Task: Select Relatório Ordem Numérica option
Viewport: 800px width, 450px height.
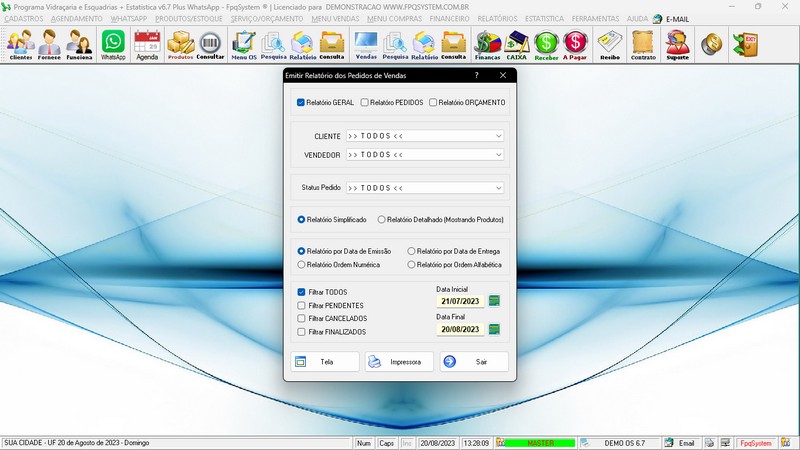Action: (301, 265)
